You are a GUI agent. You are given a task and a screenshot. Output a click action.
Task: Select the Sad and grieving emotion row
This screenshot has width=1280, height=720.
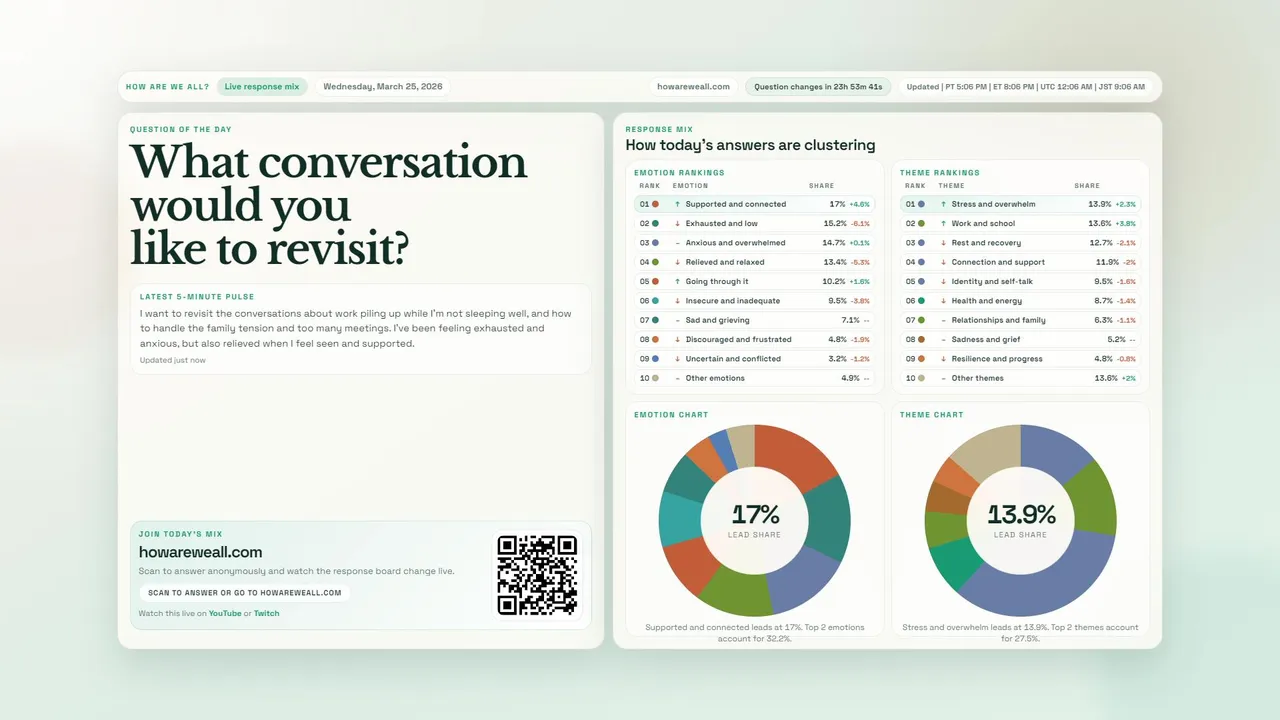754,320
